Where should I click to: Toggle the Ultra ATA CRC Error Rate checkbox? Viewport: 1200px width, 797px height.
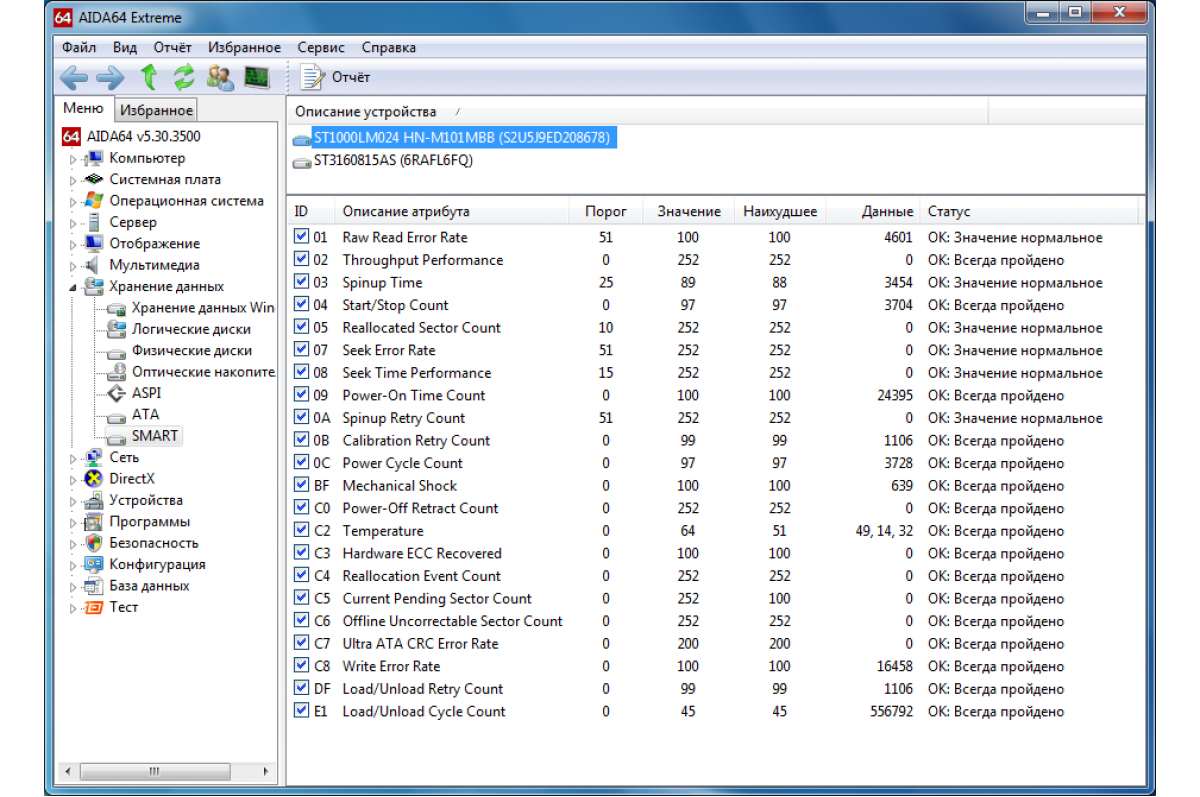[301, 643]
